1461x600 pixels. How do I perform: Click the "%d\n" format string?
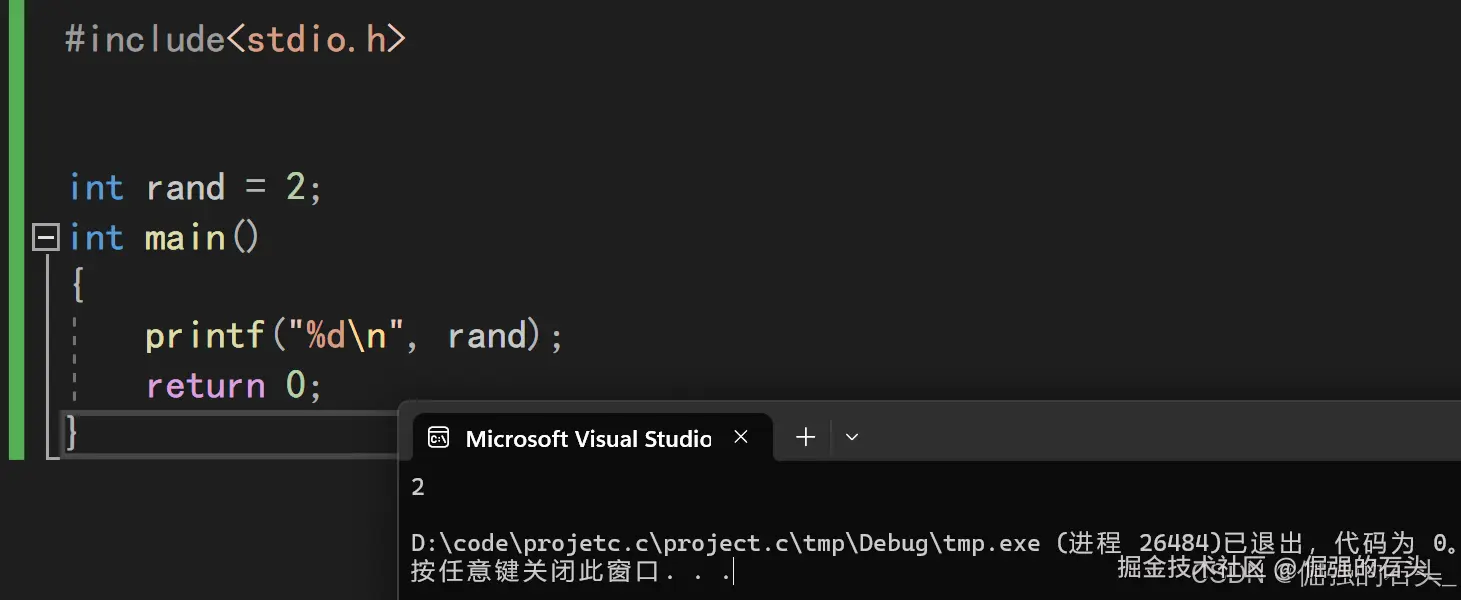pos(347,336)
